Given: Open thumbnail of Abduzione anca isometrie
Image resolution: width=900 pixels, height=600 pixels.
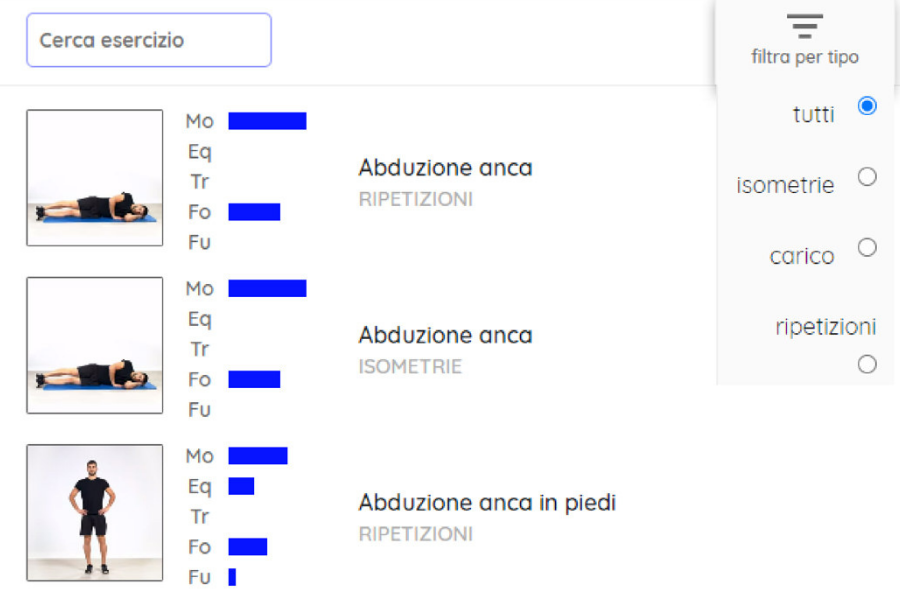Looking at the screenshot, I should [95, 345].
